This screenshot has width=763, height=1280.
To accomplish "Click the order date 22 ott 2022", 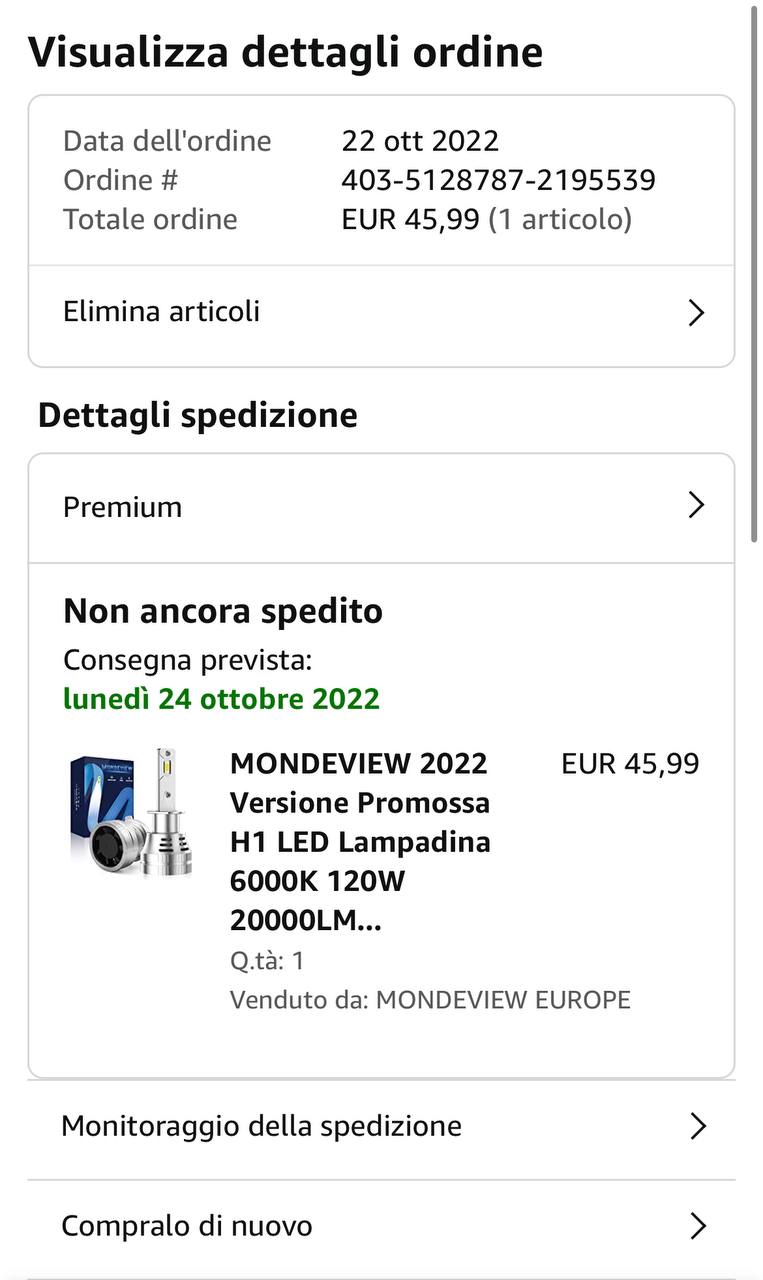I will tap(420, 141).
